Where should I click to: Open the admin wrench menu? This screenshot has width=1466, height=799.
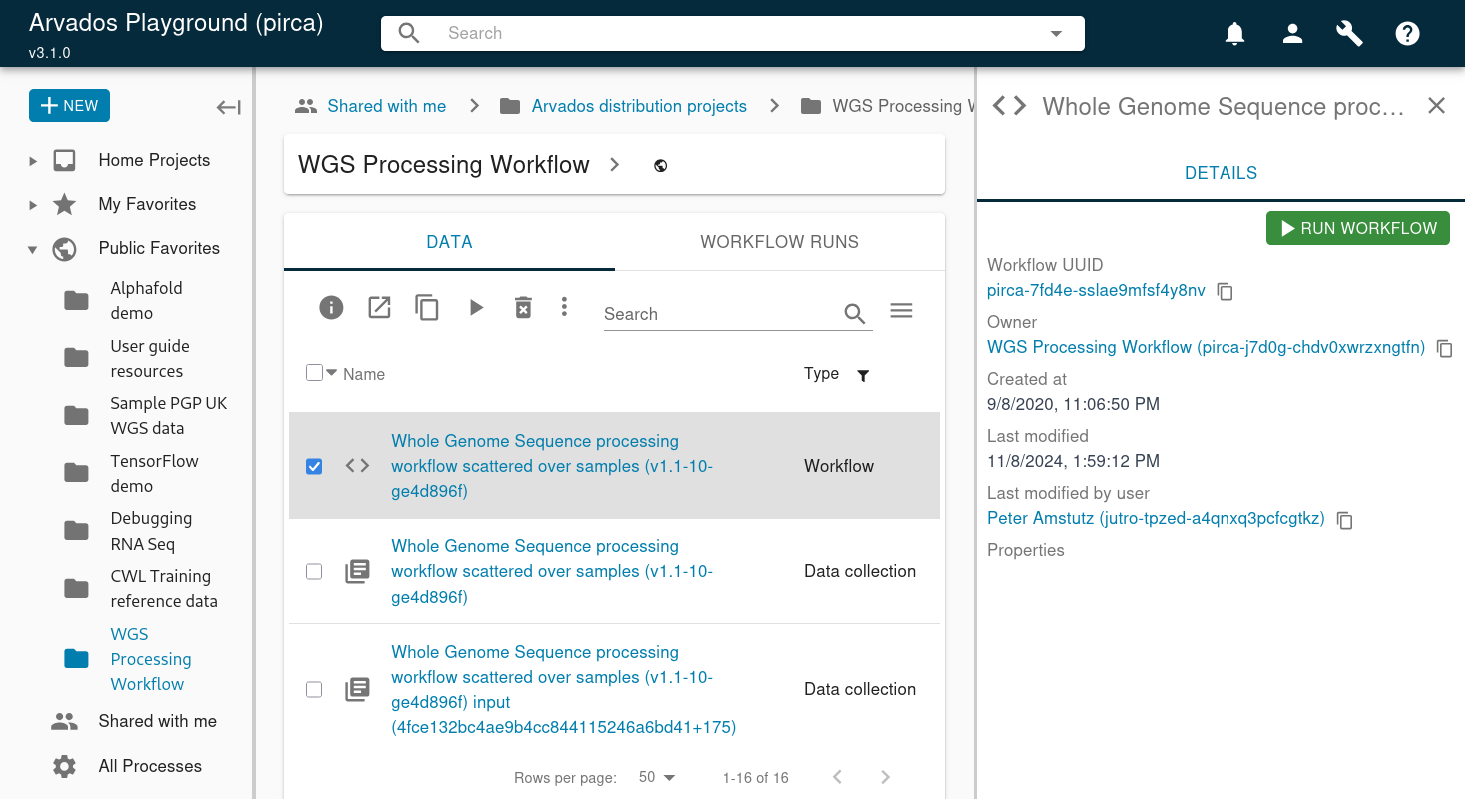click(1349, 34)
